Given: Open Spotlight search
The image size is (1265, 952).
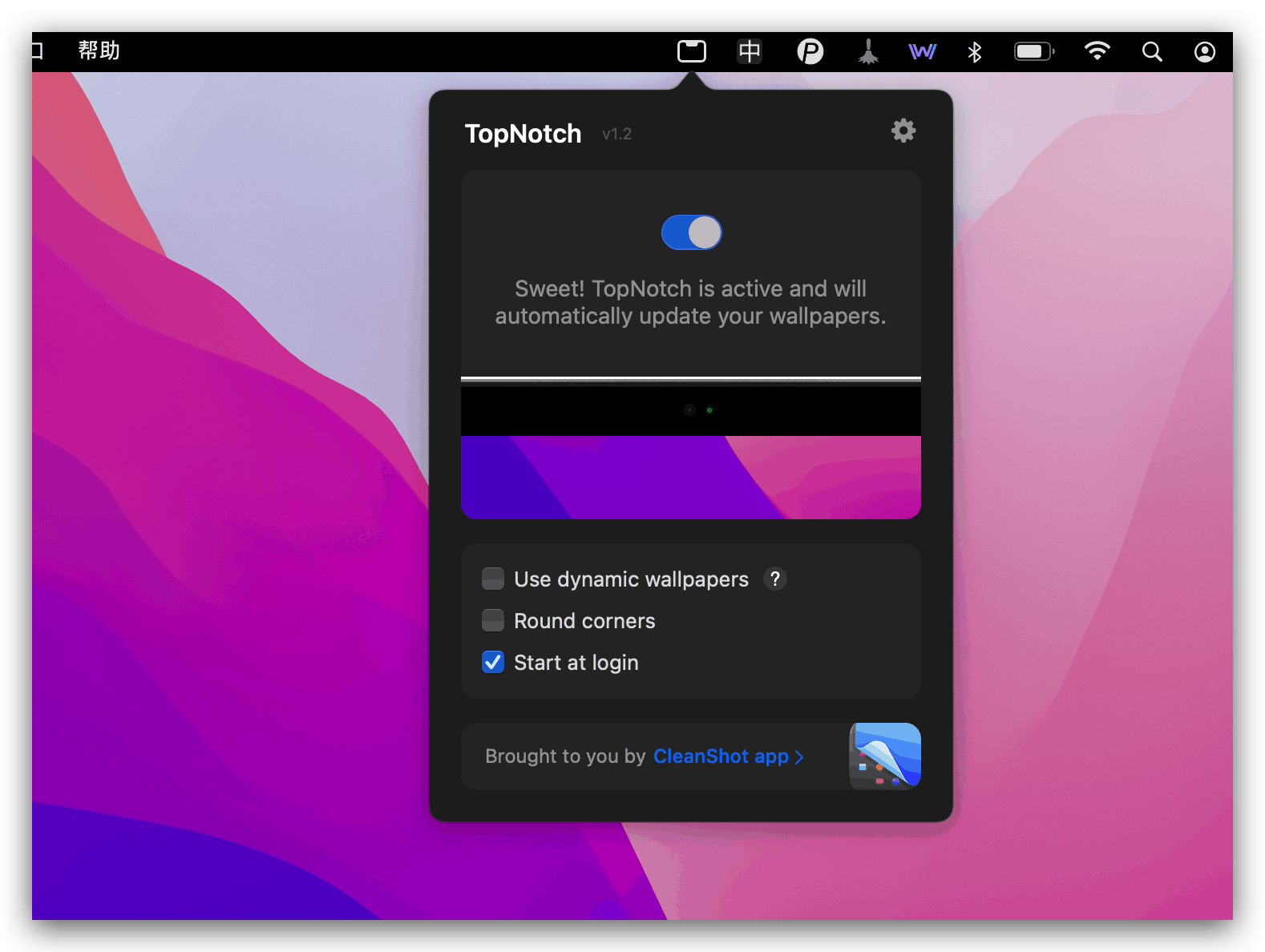Looking at the screenshot, I should point(1152,52).
